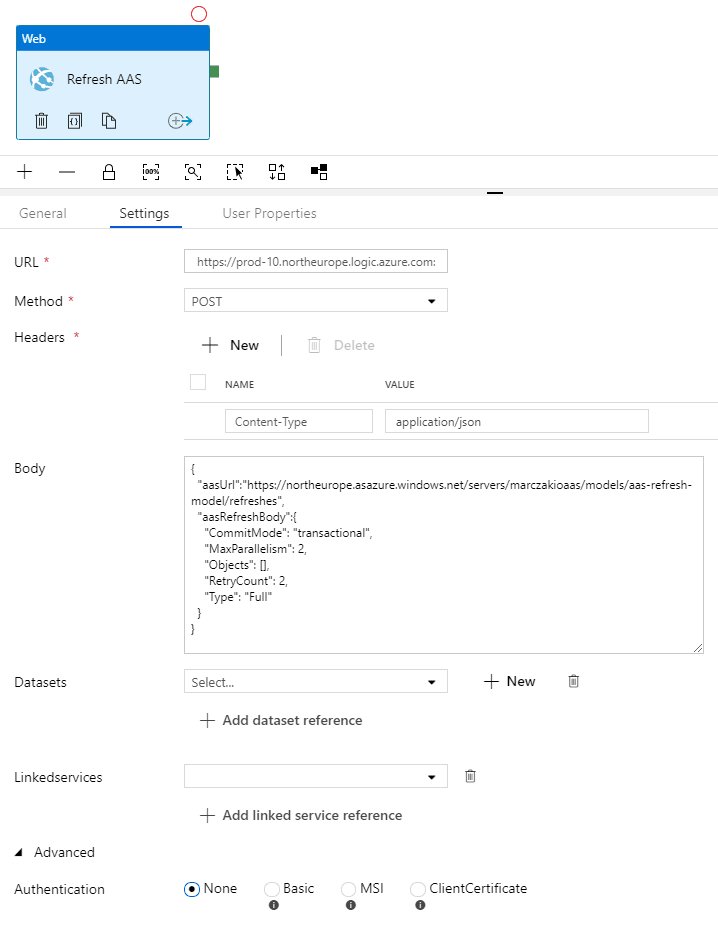This screenshot has height=934, width=718.
Task: Click the green success output handle
Action: point(215,72)
